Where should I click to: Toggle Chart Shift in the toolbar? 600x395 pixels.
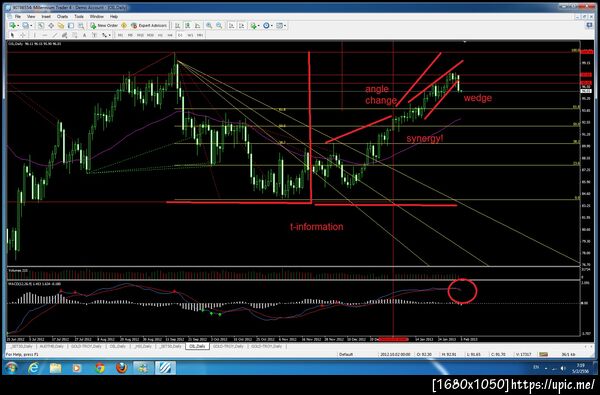click(241, 25)
